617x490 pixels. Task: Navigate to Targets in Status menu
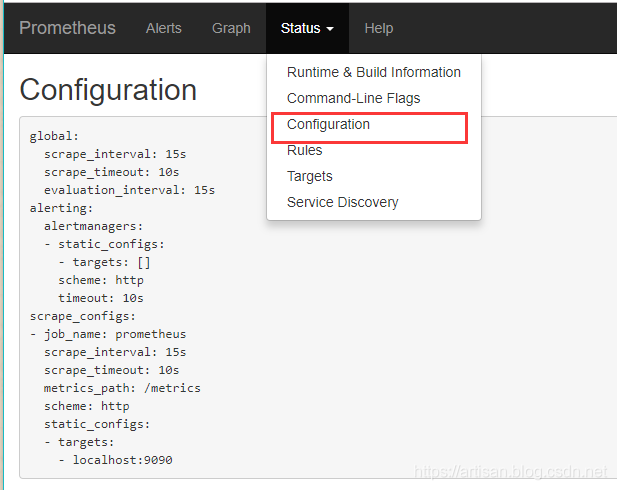pyautogui.click(x=309, y=176)
